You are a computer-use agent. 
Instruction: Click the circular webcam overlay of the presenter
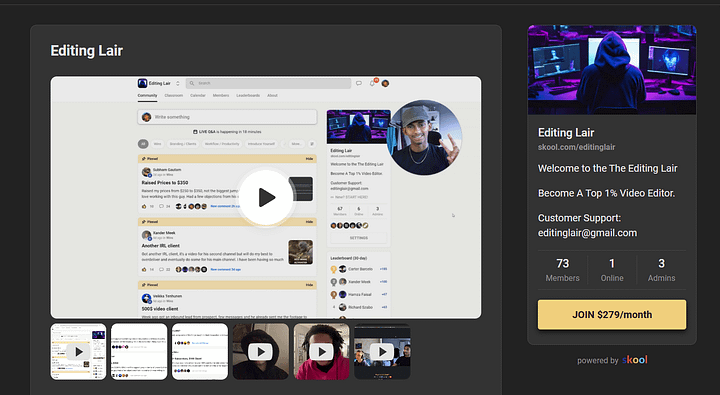[x=424, y=137]
